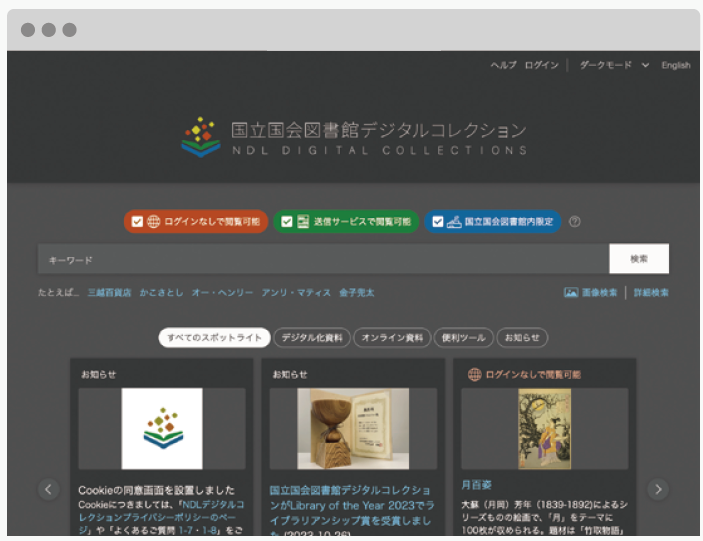Toggle ログインなしで閲覧可能 checkbox
Screen dimensions: 703x541
[137, 221]
